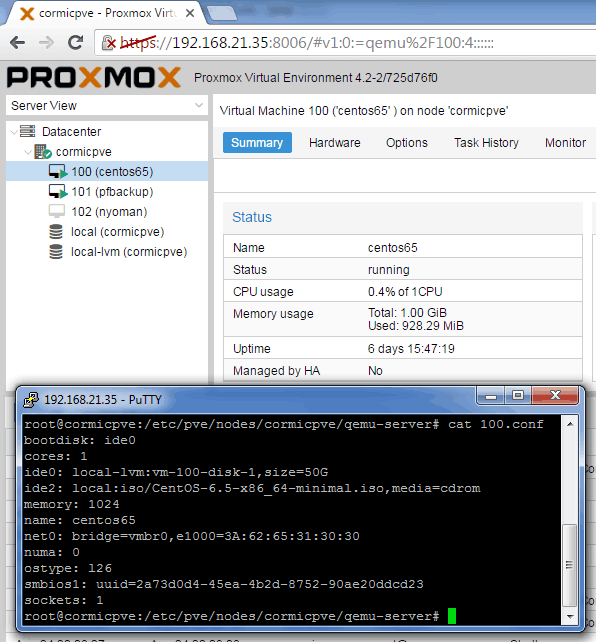Click the cormicpve node icon

[x=43, y=151]
